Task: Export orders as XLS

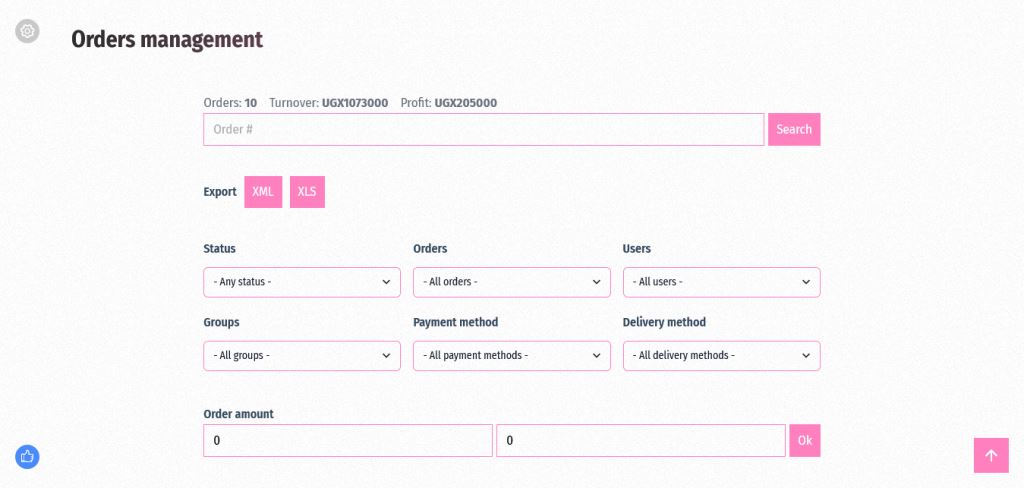Action: [x=307, y=192]
